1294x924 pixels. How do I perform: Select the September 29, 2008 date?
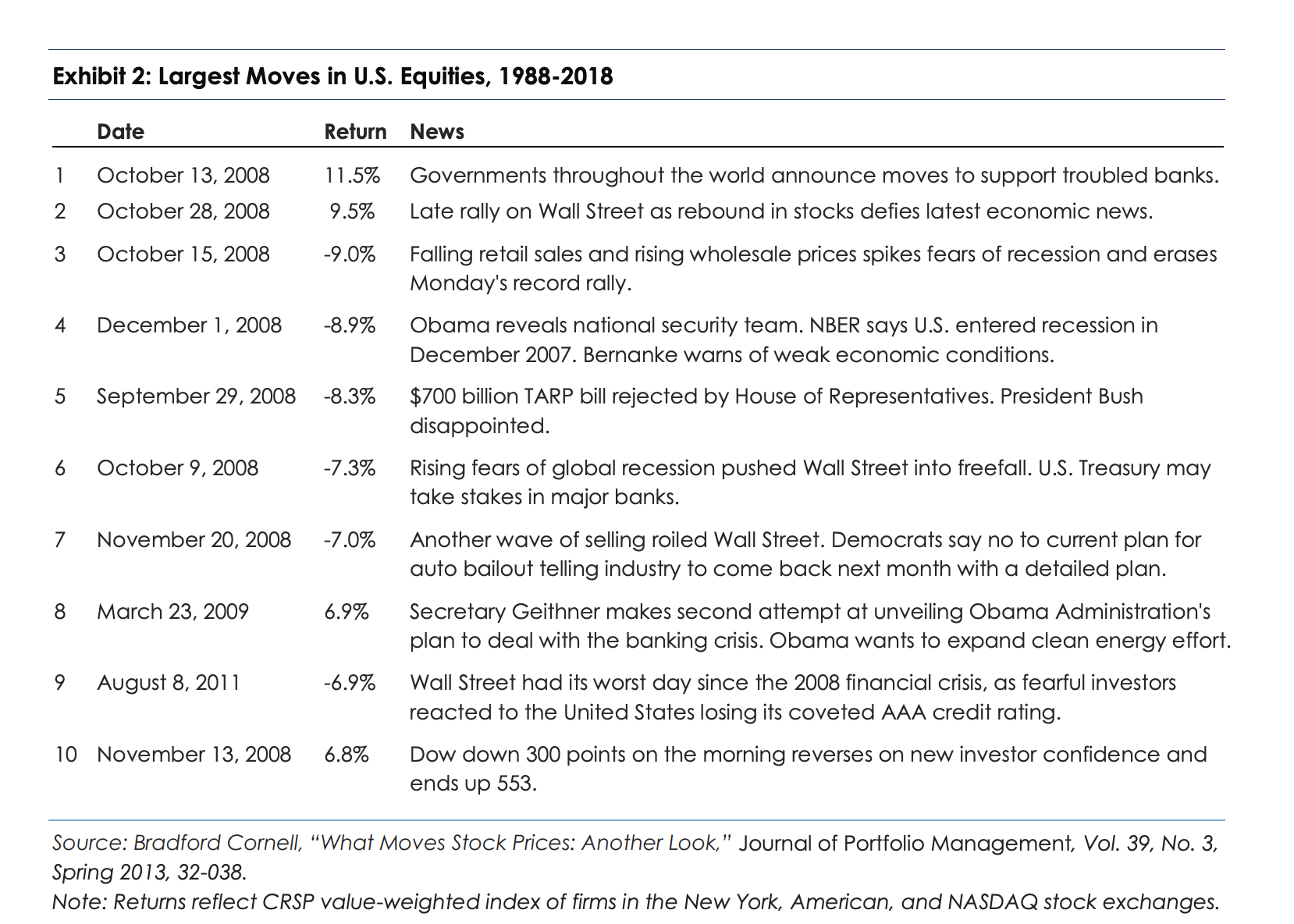click(x=196, y=396)
